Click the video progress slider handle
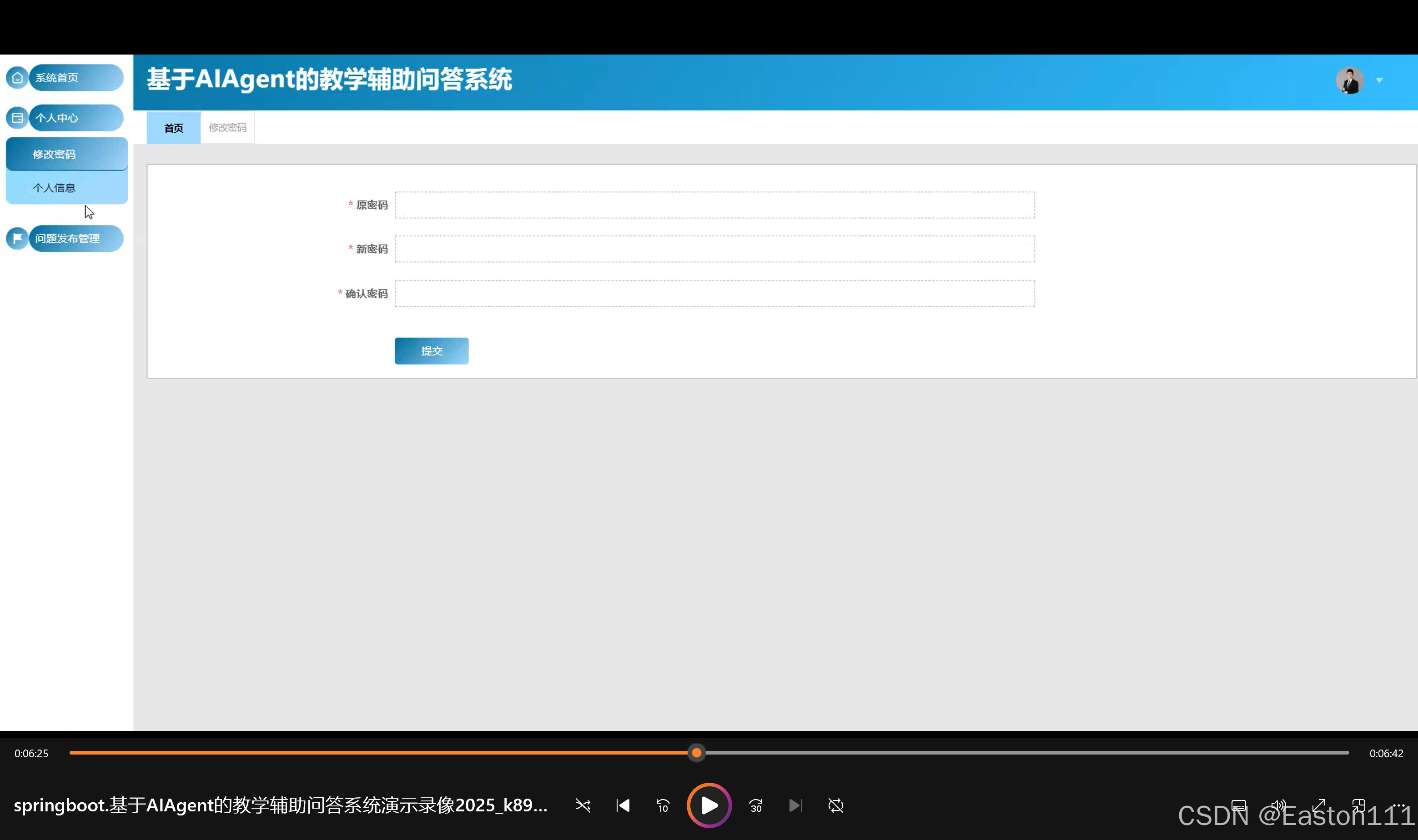Image resolution: width=1418 pixels, height=840 pixels. (697, 753)
